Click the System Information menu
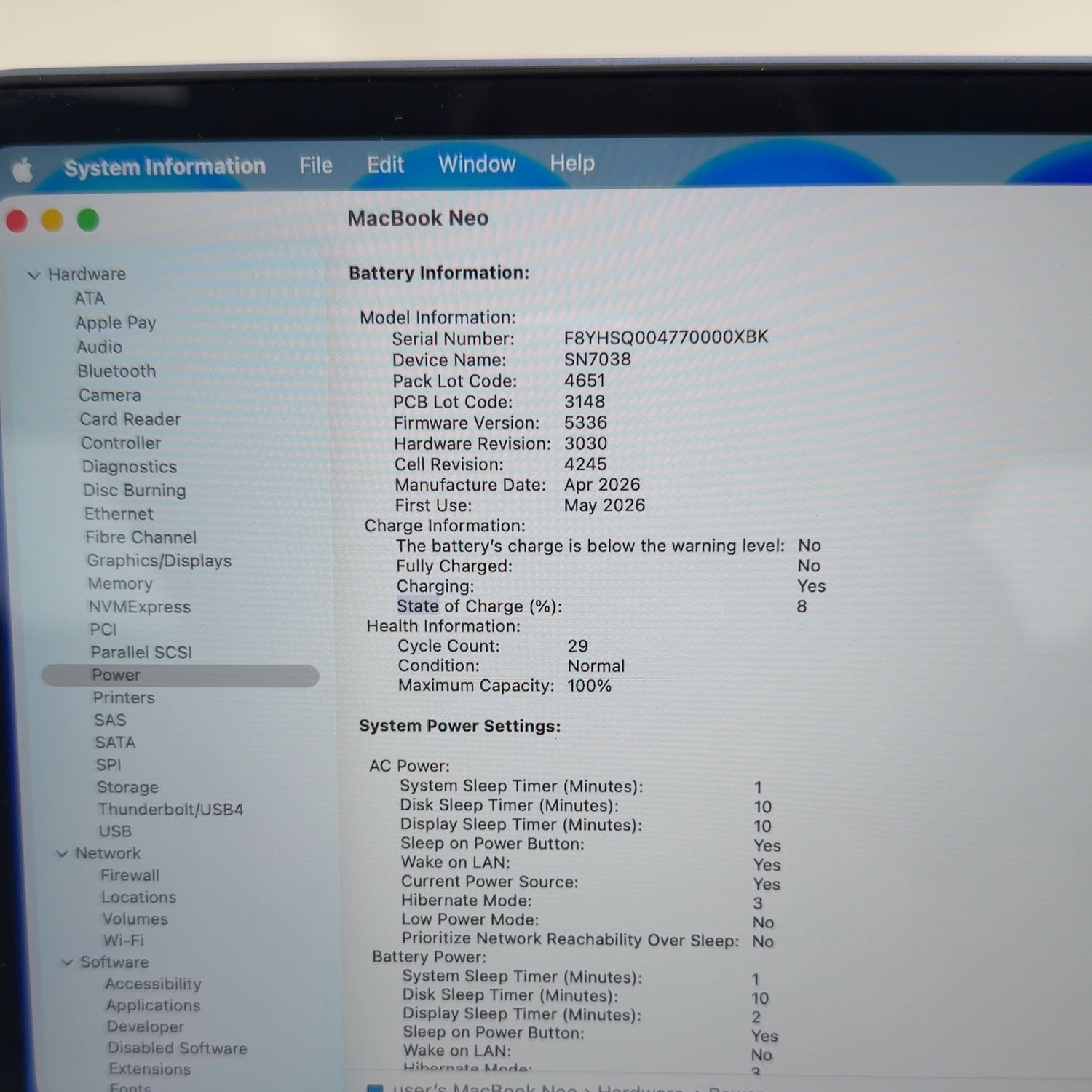The height and width of the screenshot is (1092, 1092). click(165, 167)
